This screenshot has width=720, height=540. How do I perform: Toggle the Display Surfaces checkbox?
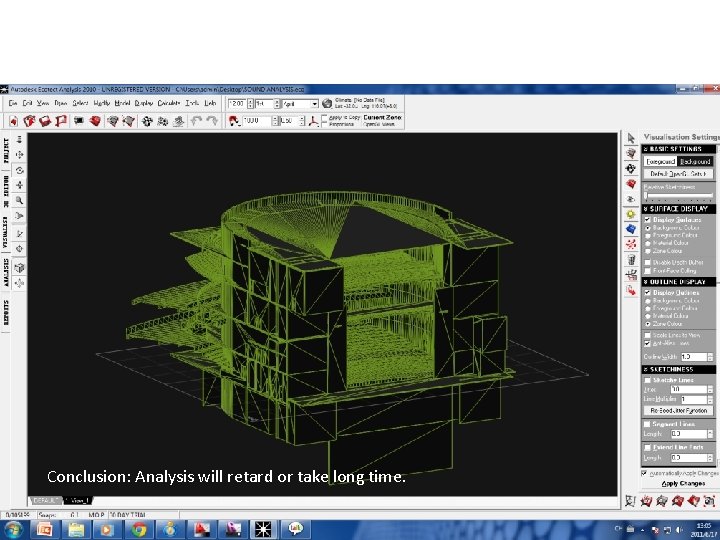tap(647, 220)
